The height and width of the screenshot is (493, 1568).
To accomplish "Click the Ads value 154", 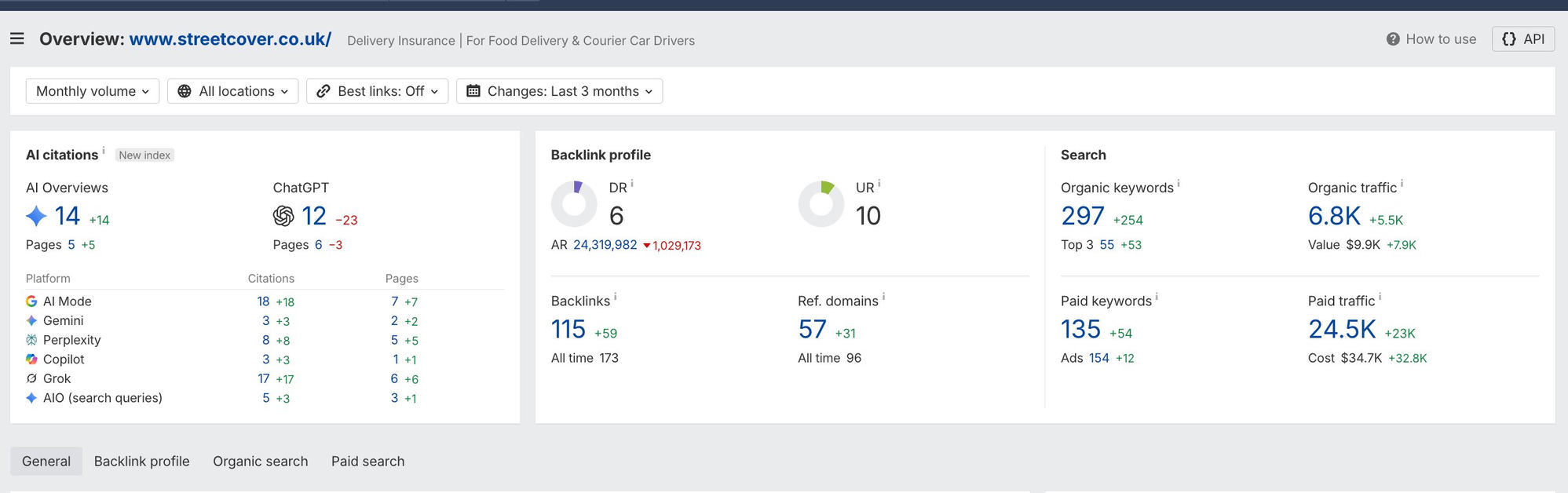I will (x=1099, y=358).
